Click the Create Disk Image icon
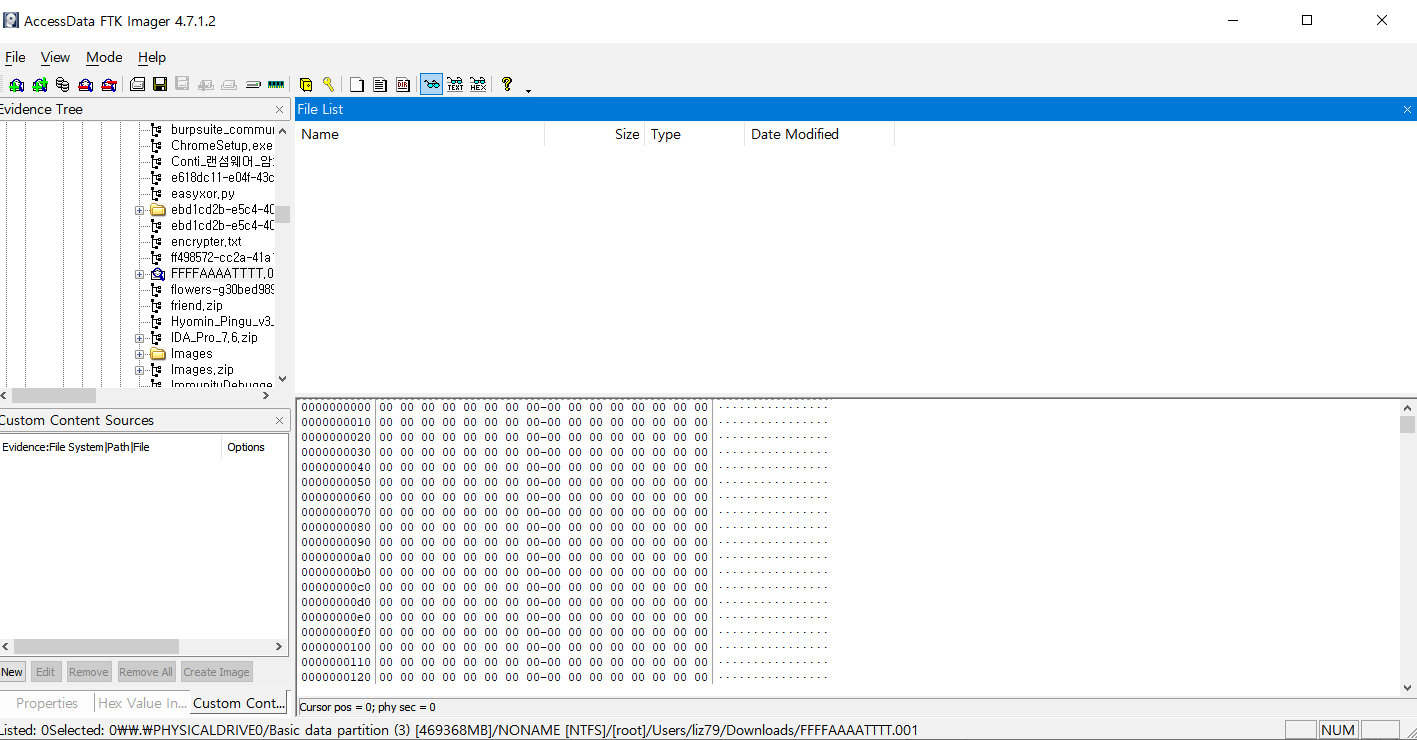 (137, 85)
